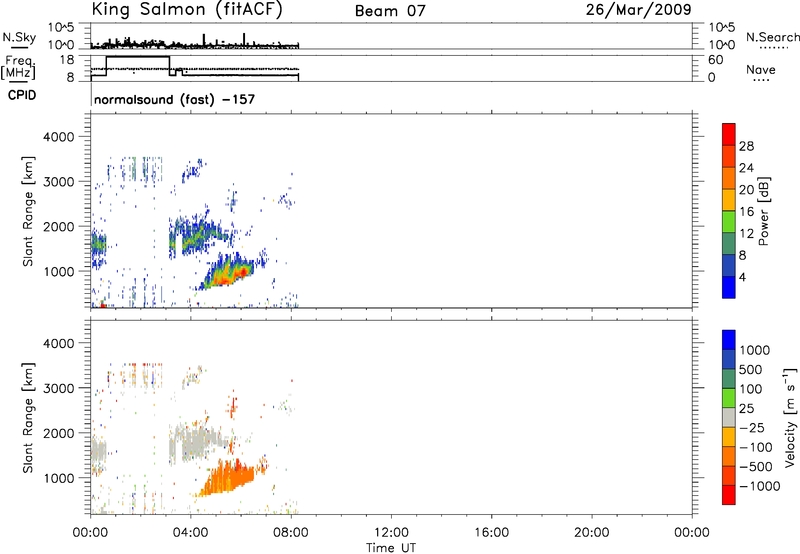The height and width of the screenshot is (554, 800).
Task: Click the teal 8-12 dB Power colorbar segment
Action: [x=729, y=244]
